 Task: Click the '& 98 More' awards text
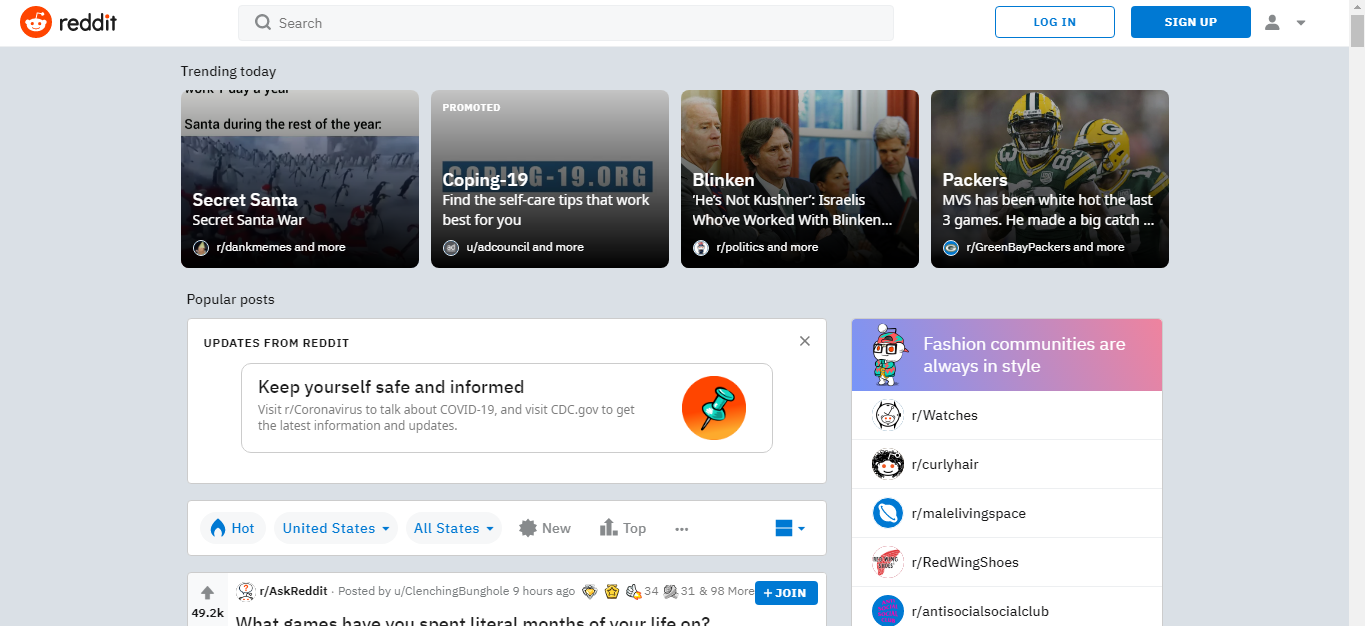[x=727, y=591]
